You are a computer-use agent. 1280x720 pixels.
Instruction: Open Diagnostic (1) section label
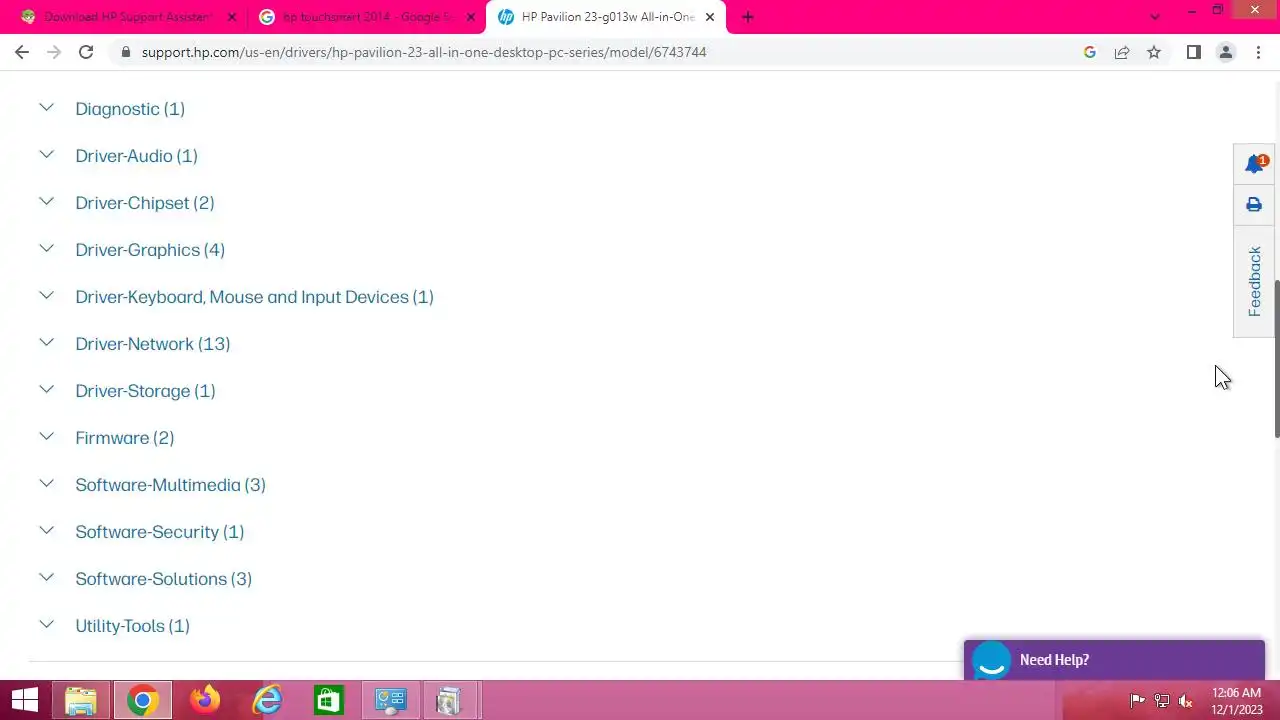[x=130, y=109]
